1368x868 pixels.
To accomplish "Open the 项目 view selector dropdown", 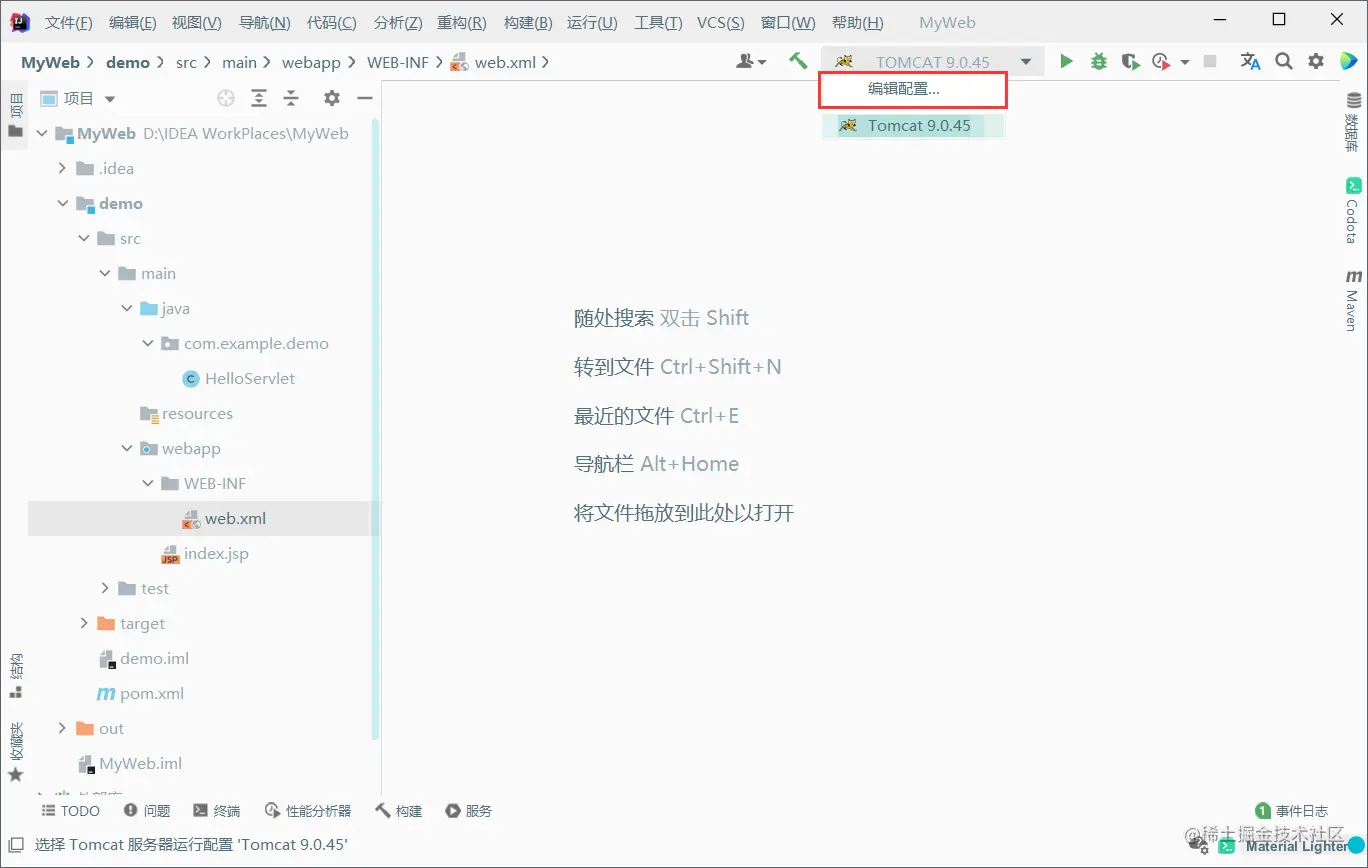I will pos(78,98).
